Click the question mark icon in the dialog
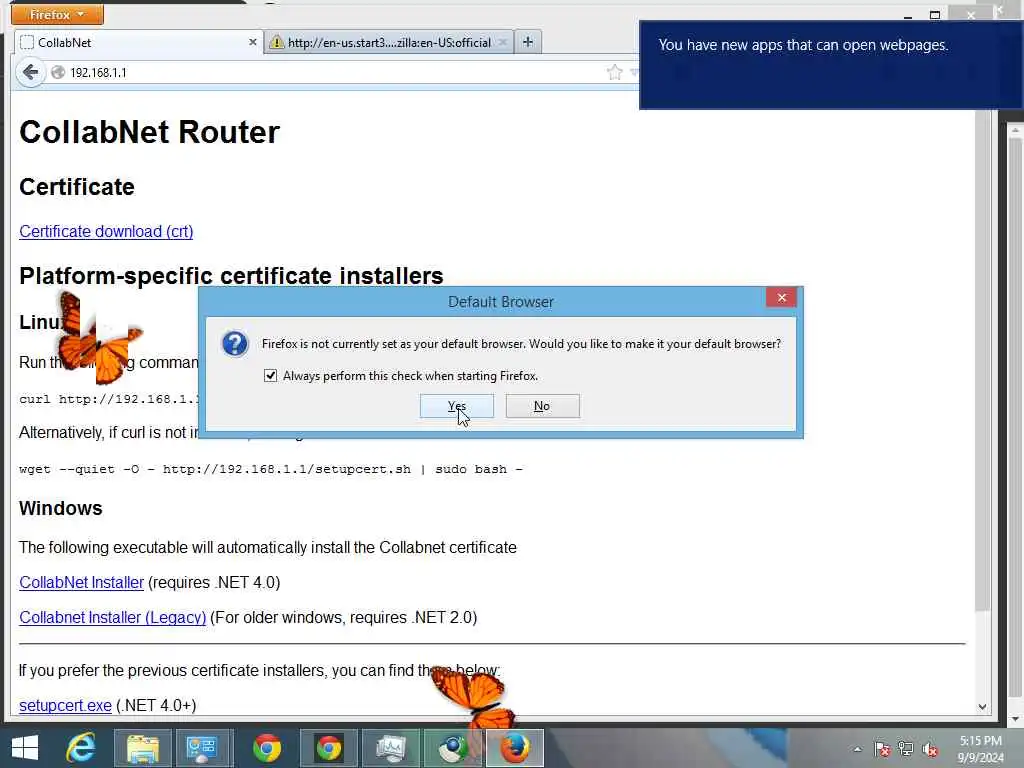1024x768 pixels. 234,344
